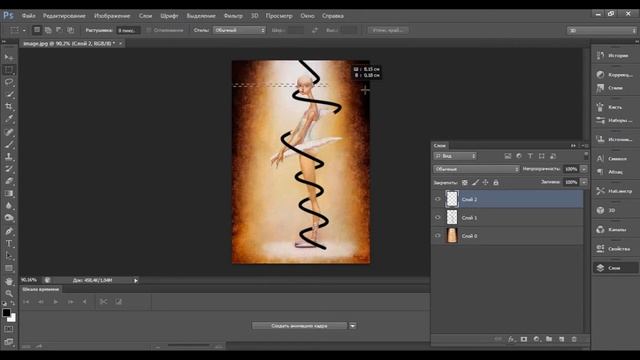Open the Абзац panel

click(x=615, y=172)
